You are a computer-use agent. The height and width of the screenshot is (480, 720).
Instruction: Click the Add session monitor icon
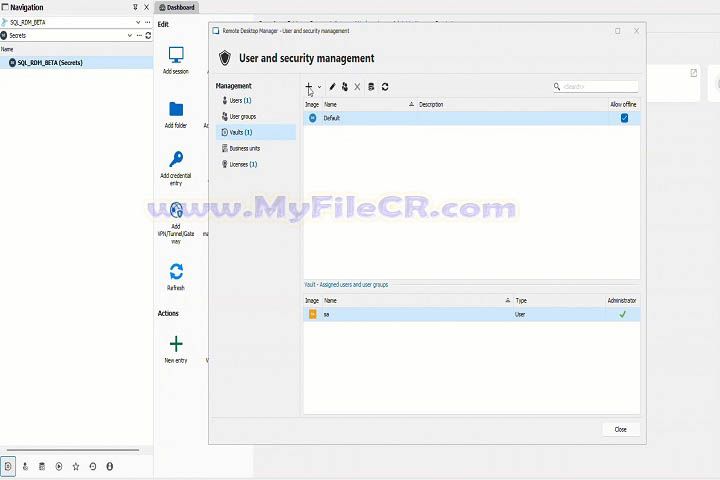[x=176, y=55]
